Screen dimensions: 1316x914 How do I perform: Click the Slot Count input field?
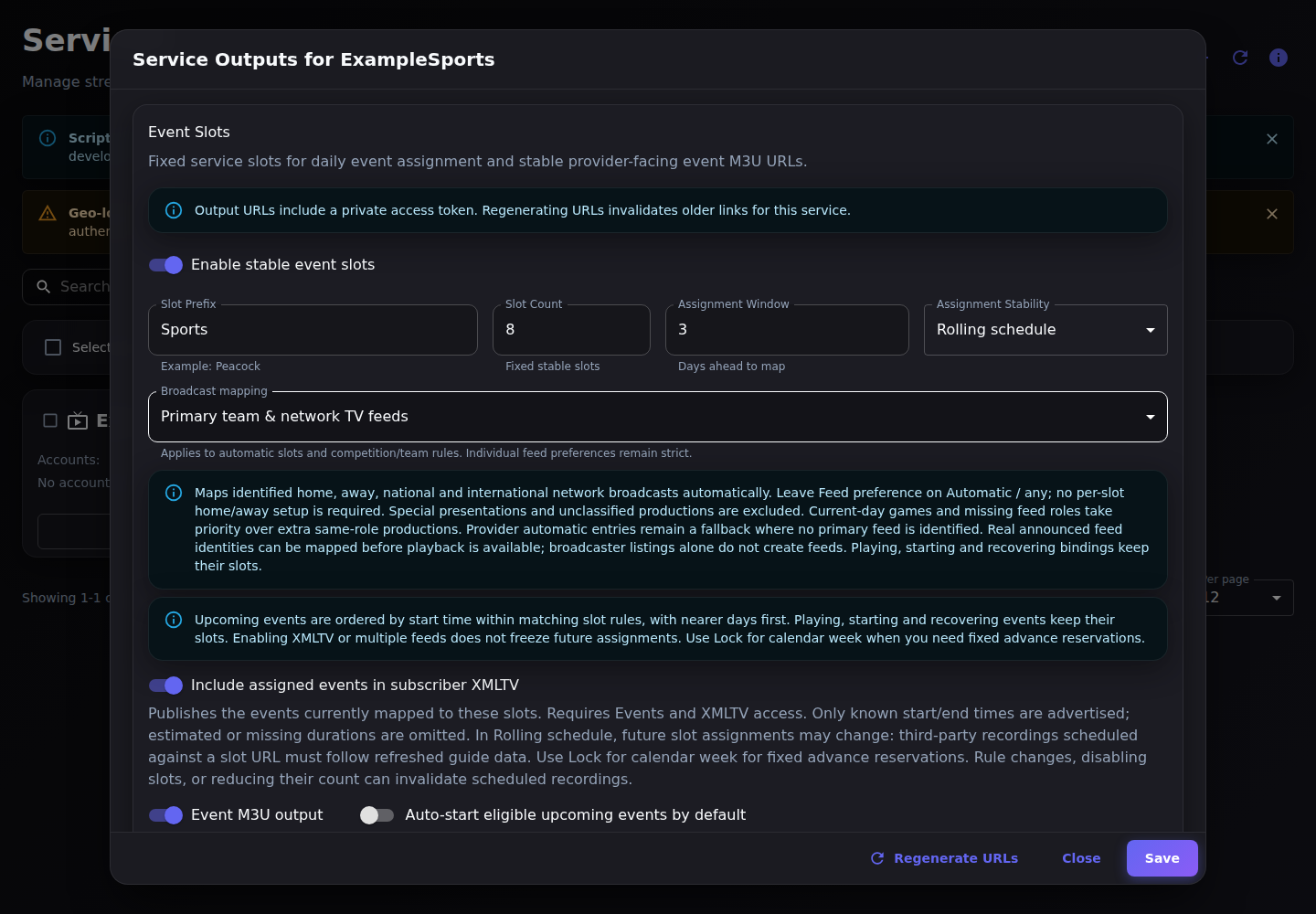click(571, 330)
